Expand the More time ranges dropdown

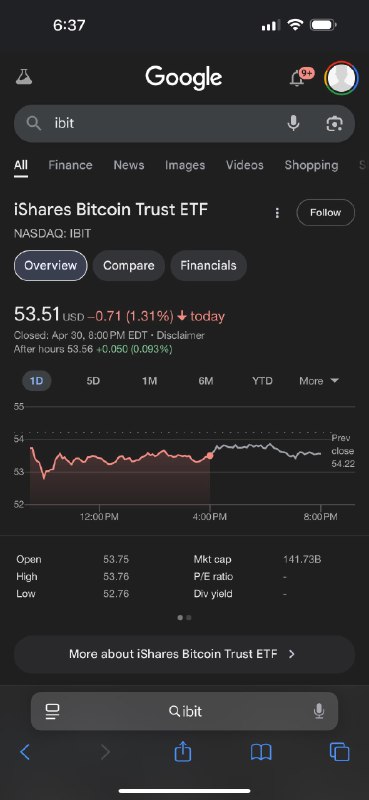coord(319,381)
